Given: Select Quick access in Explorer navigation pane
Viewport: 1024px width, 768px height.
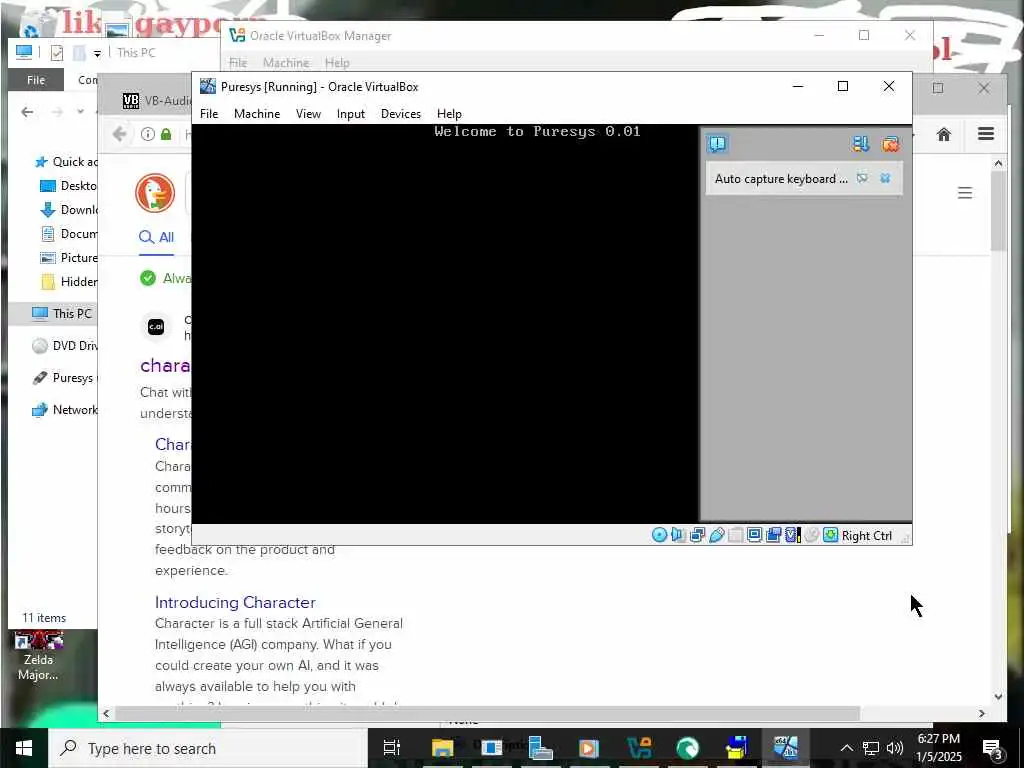Looking at the screenshot, I should click(x=65, y=161).
